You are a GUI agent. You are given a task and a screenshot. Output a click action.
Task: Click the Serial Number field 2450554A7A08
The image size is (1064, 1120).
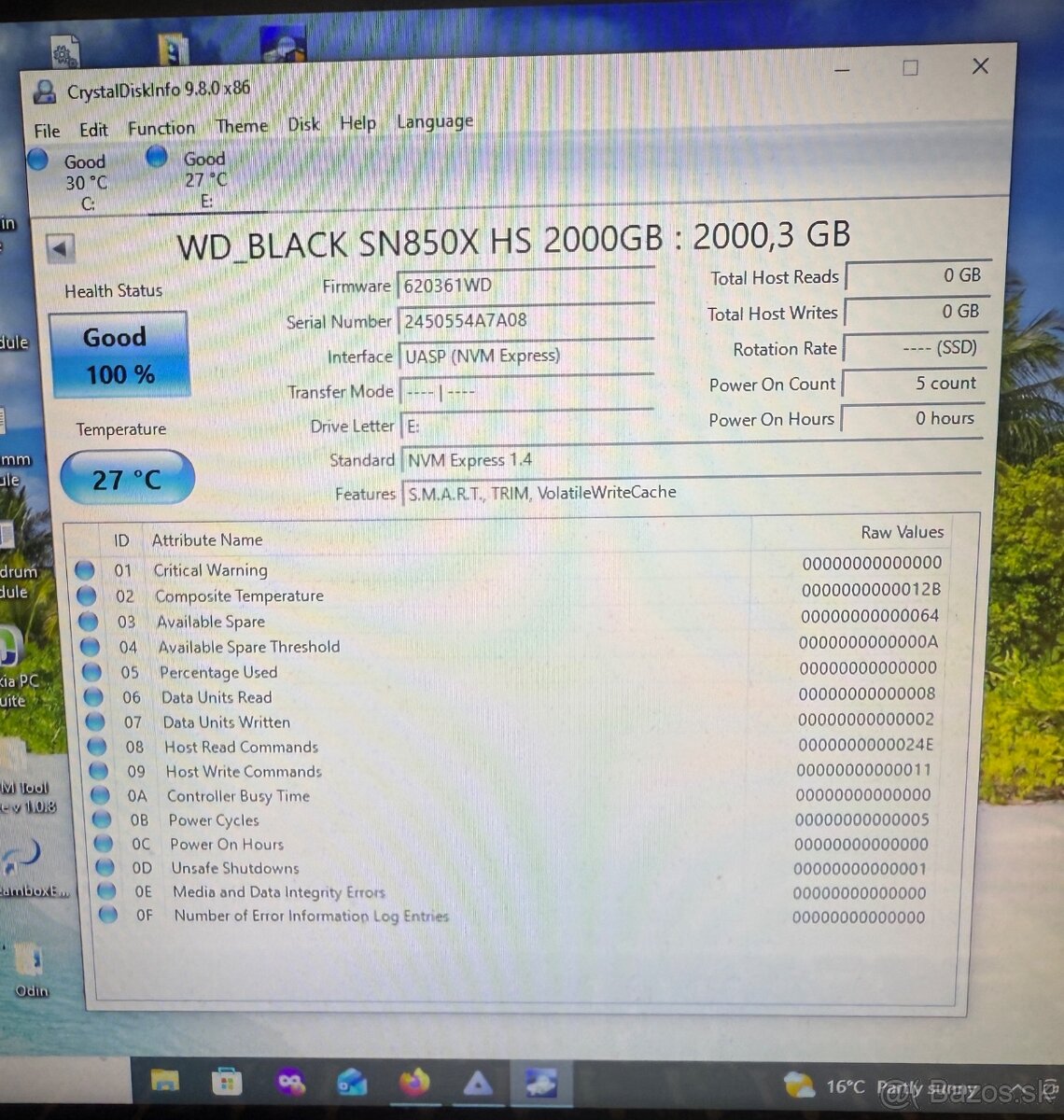pyautogui.click(x=525, y=320)
